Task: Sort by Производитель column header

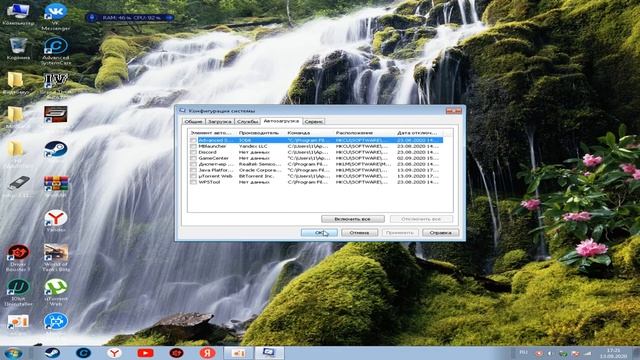Action: 261,133
